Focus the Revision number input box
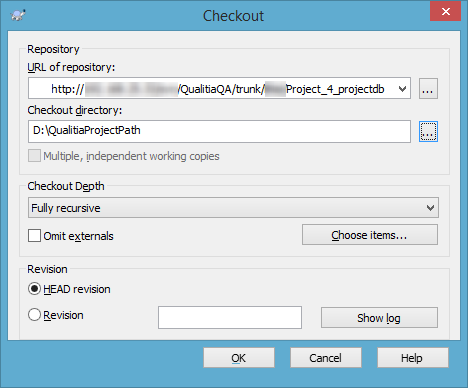This screenshot has height=388, width=468. click(230, 318)
